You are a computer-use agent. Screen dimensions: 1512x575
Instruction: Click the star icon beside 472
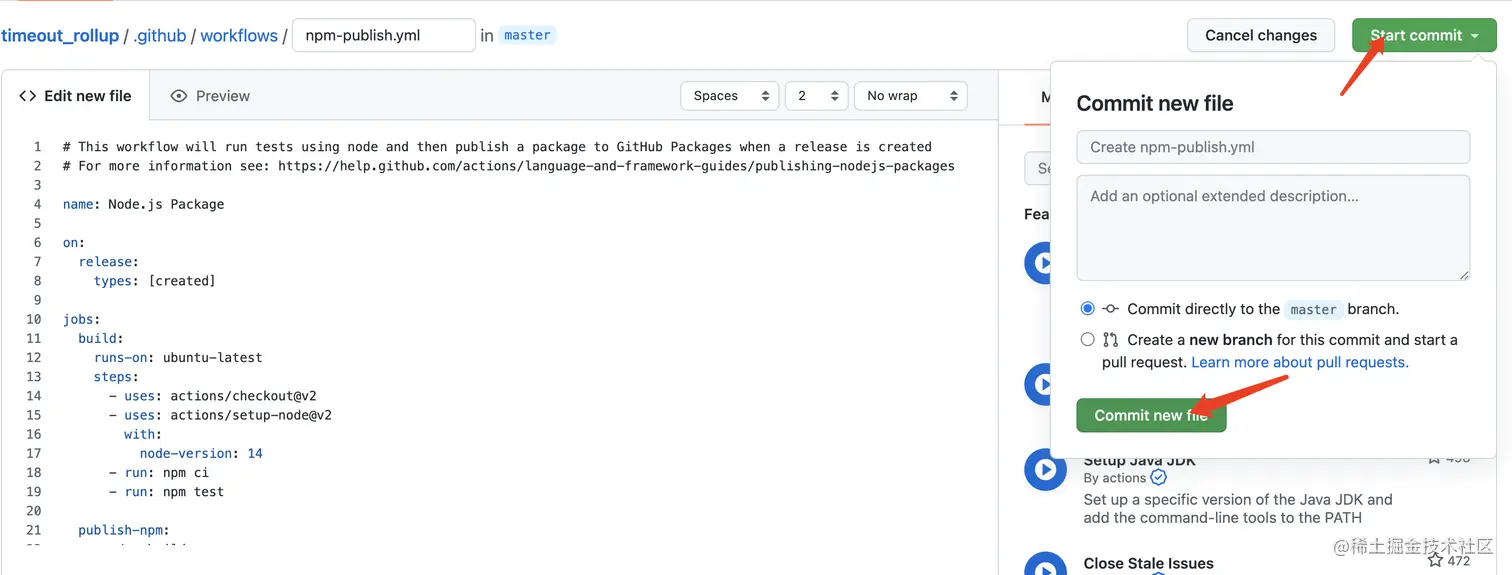coord(1435,561)
